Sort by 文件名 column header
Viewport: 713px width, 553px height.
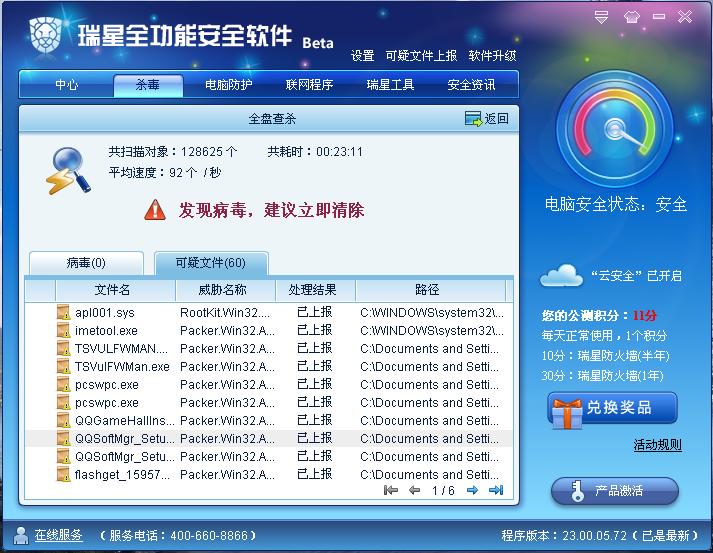(x=115, y=290)
